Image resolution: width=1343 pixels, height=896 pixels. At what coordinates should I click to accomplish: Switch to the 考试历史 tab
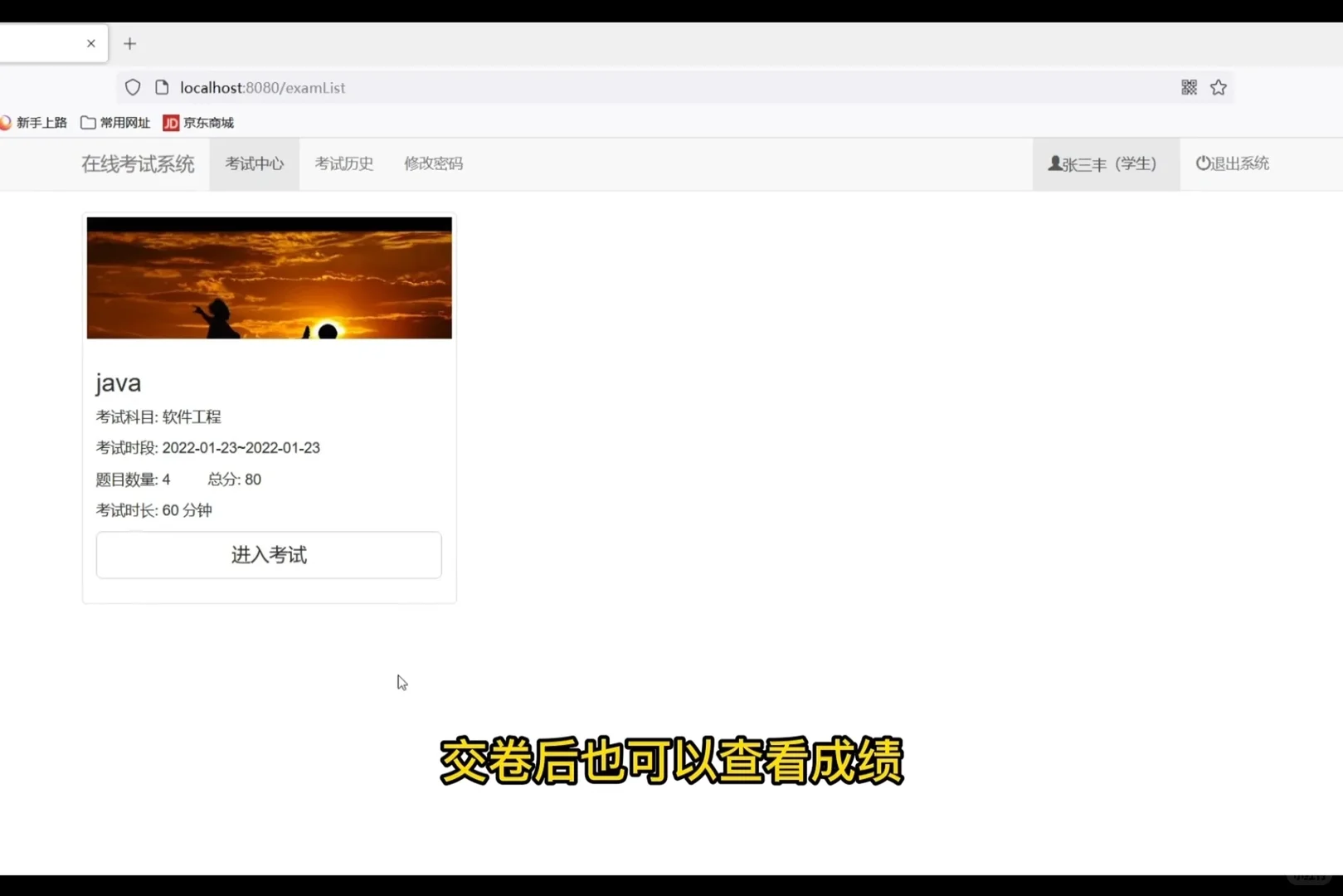coord(343,163)
